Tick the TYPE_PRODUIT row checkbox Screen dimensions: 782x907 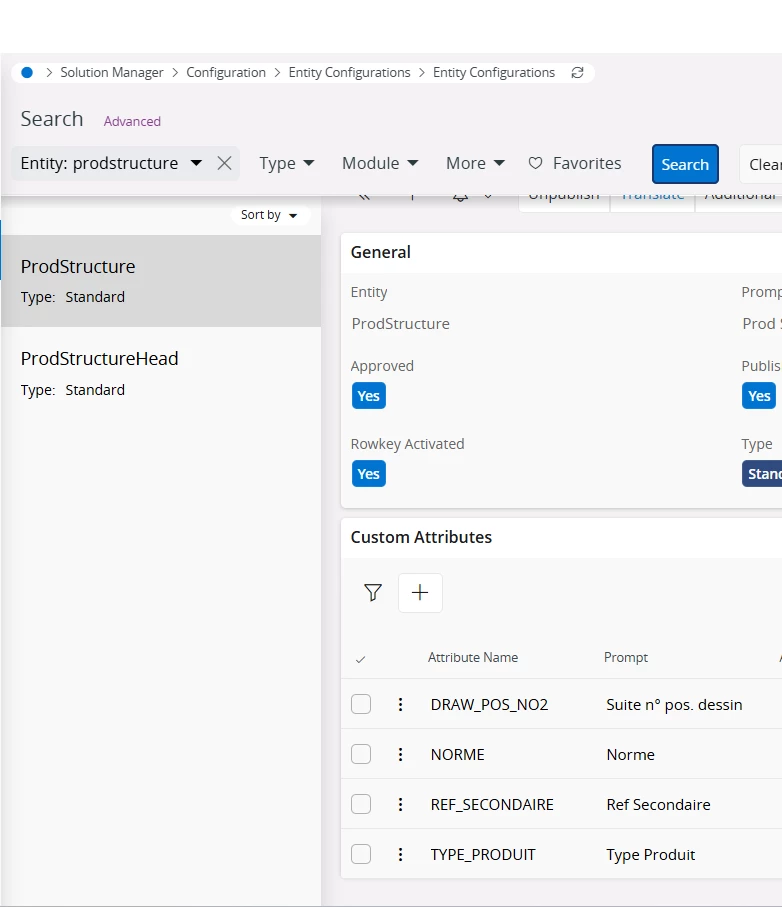(x=361, y=855)
